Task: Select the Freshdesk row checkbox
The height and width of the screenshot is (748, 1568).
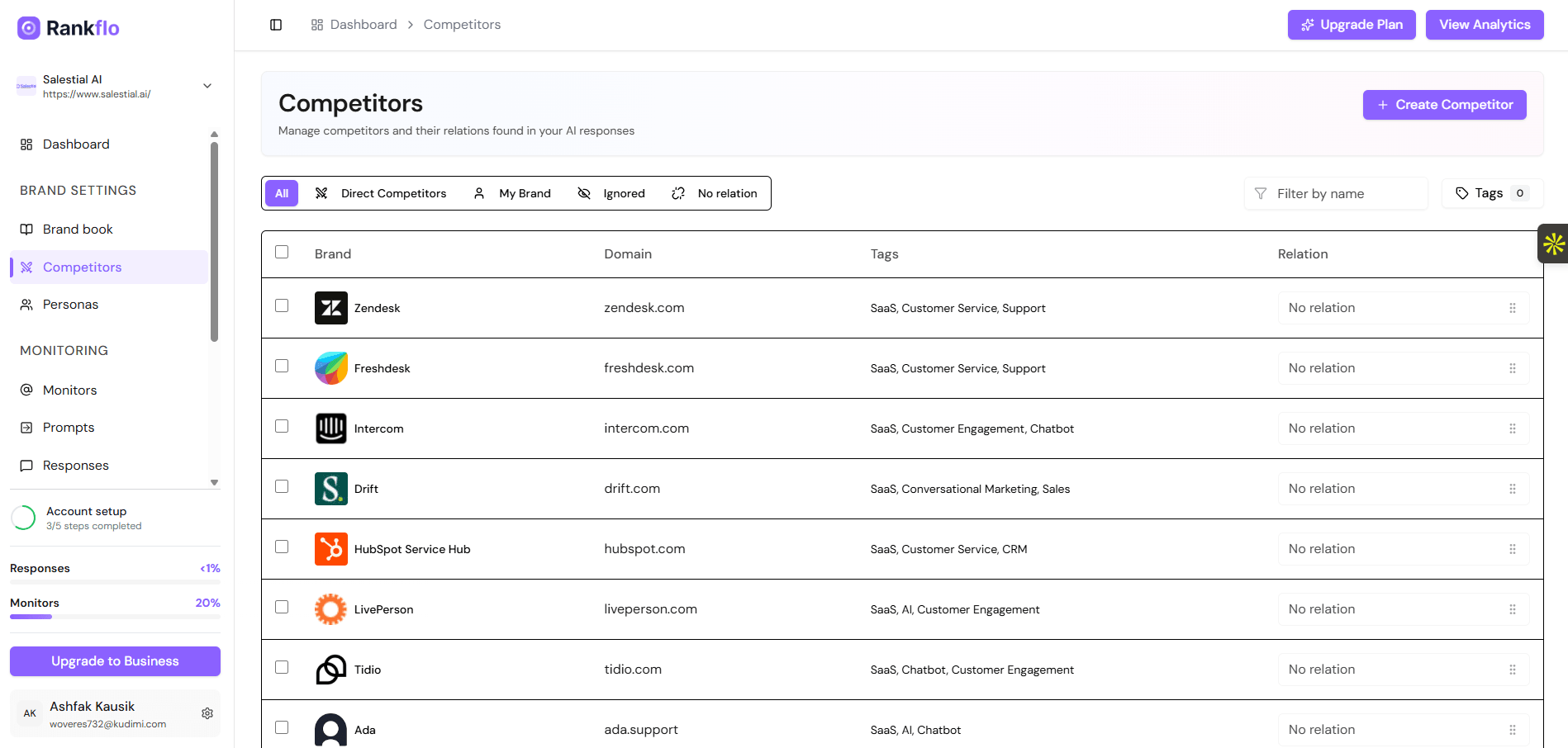Action: (x=282, y=366)
